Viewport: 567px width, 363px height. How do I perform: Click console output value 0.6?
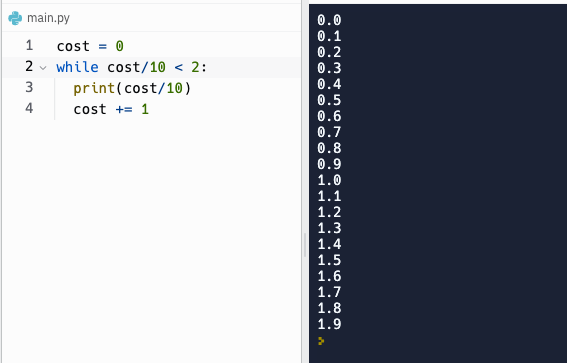pyautogui.click(x=329, y=116)
